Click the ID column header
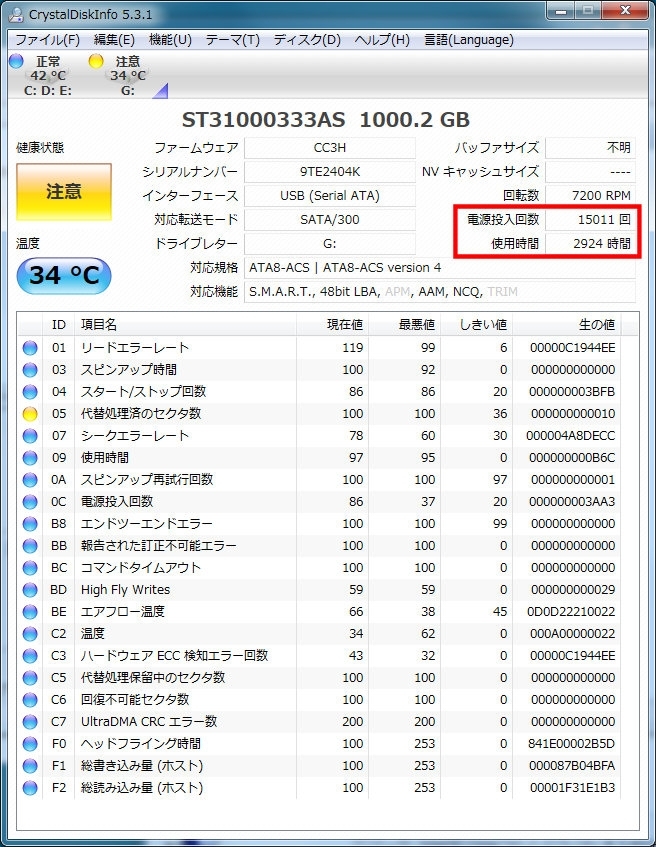The image size is (656, 847). (58, 325)
